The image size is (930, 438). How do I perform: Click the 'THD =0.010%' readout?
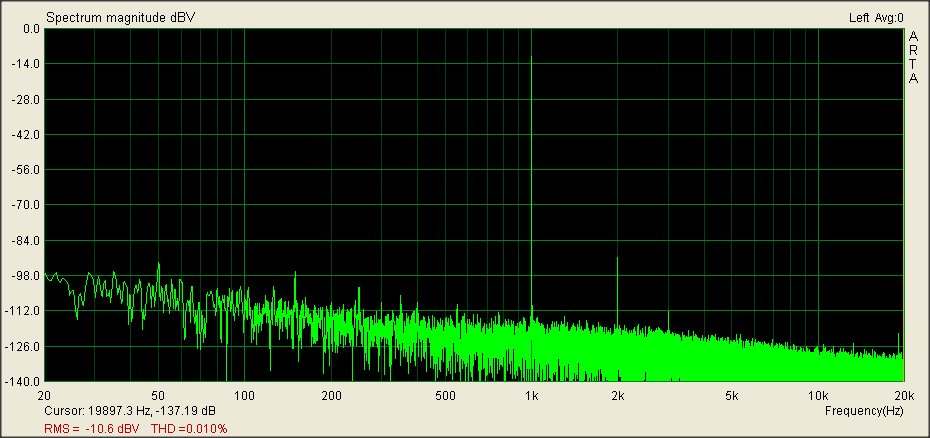click(189, 429)
